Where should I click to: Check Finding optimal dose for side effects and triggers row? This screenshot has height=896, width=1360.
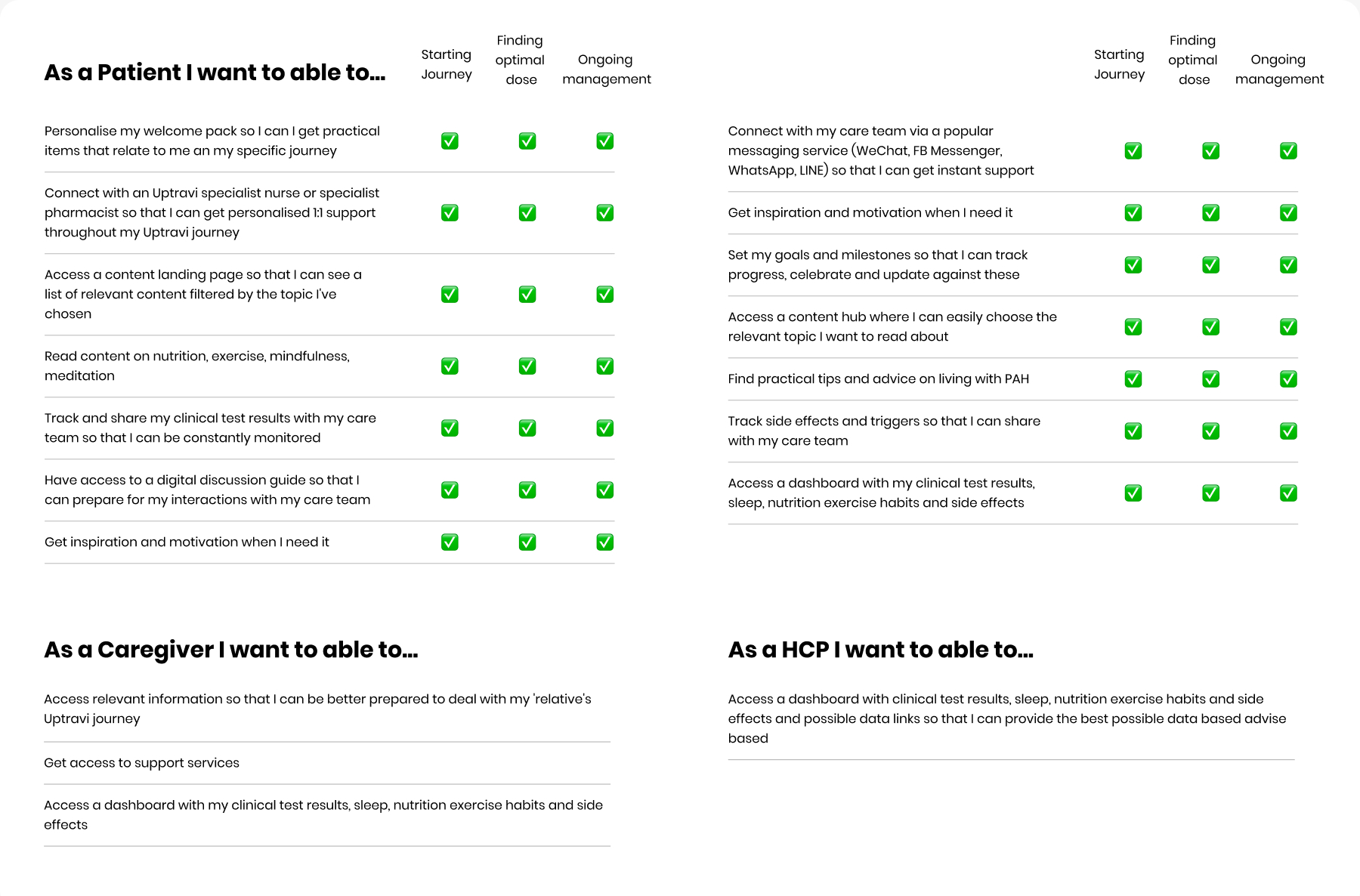(x=1211, y=431)
